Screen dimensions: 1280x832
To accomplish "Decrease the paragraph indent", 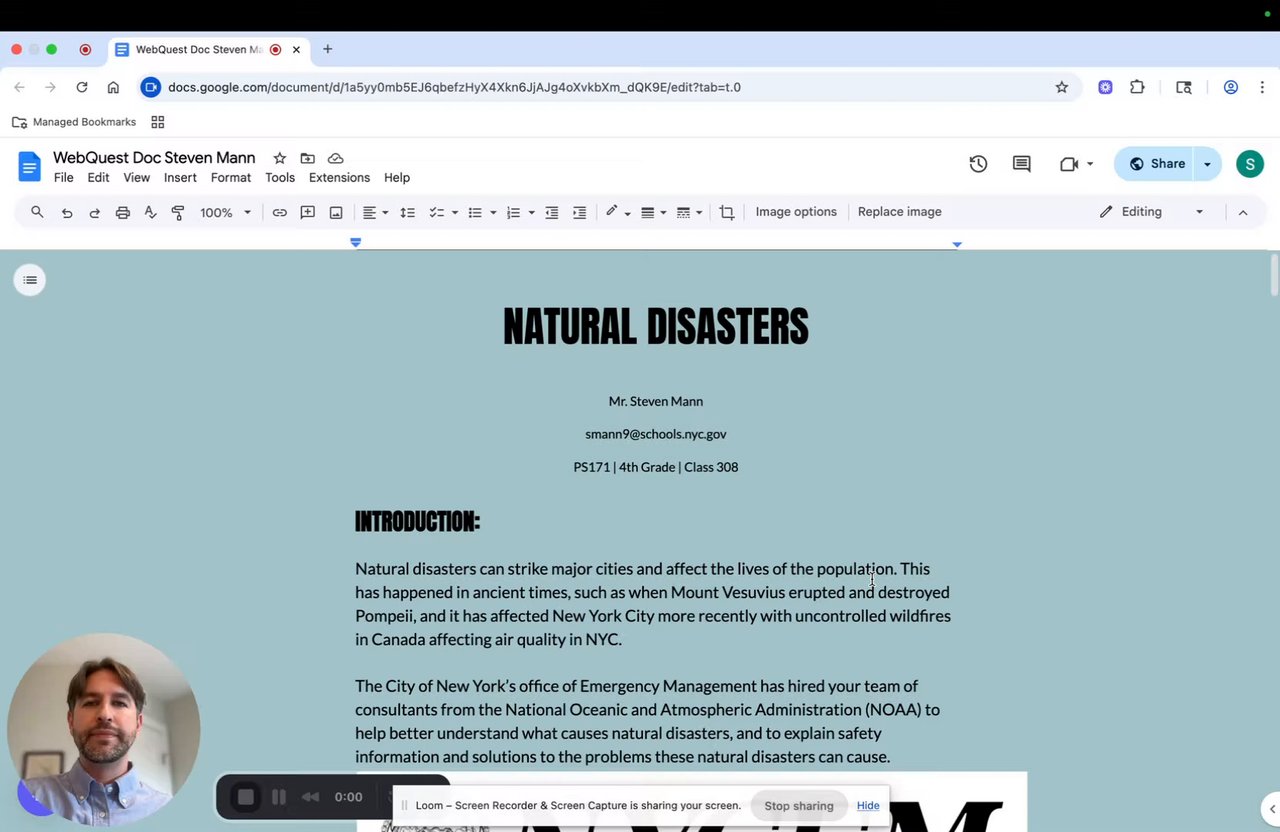I will coord(551,212).
